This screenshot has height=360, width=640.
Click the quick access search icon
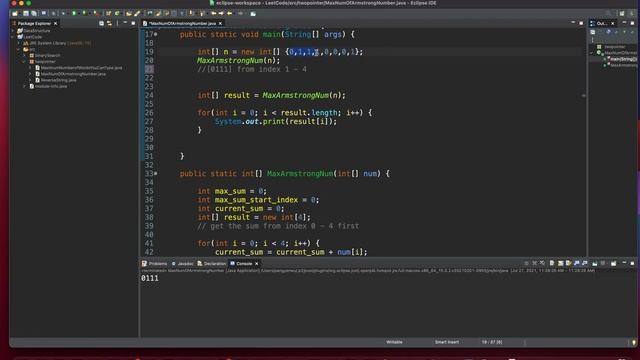click(608, 13)
